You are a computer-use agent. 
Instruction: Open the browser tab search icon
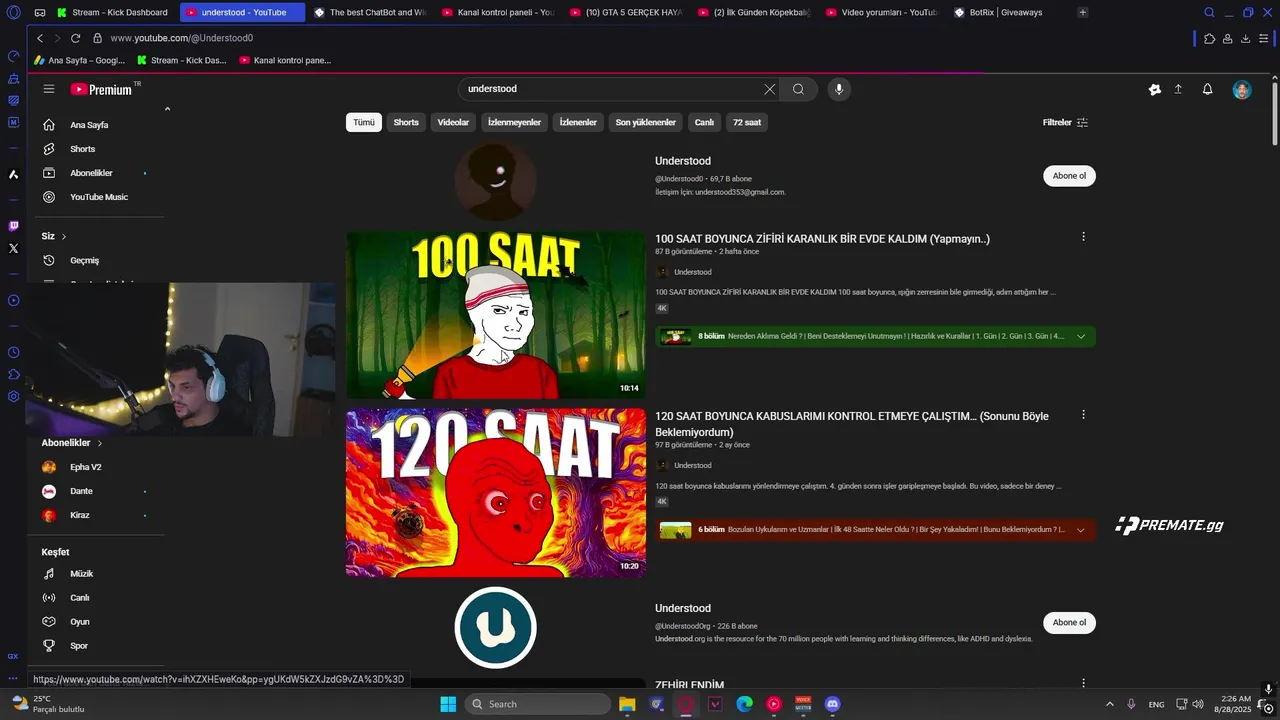[x=1209, y=12]
